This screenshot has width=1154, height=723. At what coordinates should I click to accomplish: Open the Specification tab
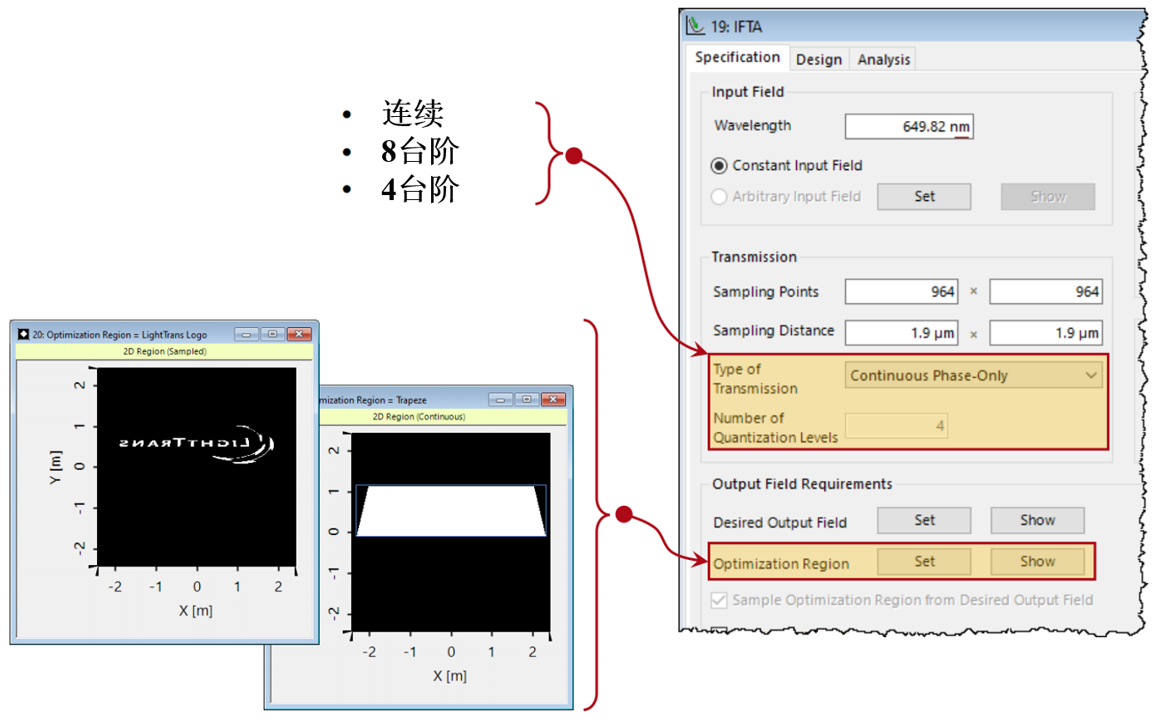point(737,58)
